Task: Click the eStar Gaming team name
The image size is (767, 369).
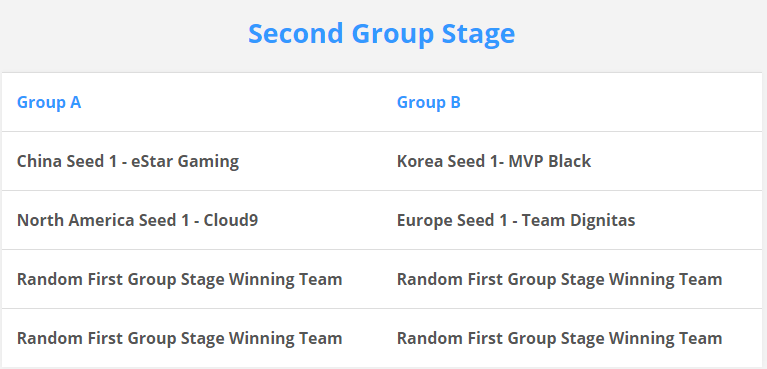Action: [x=185, y=161]
